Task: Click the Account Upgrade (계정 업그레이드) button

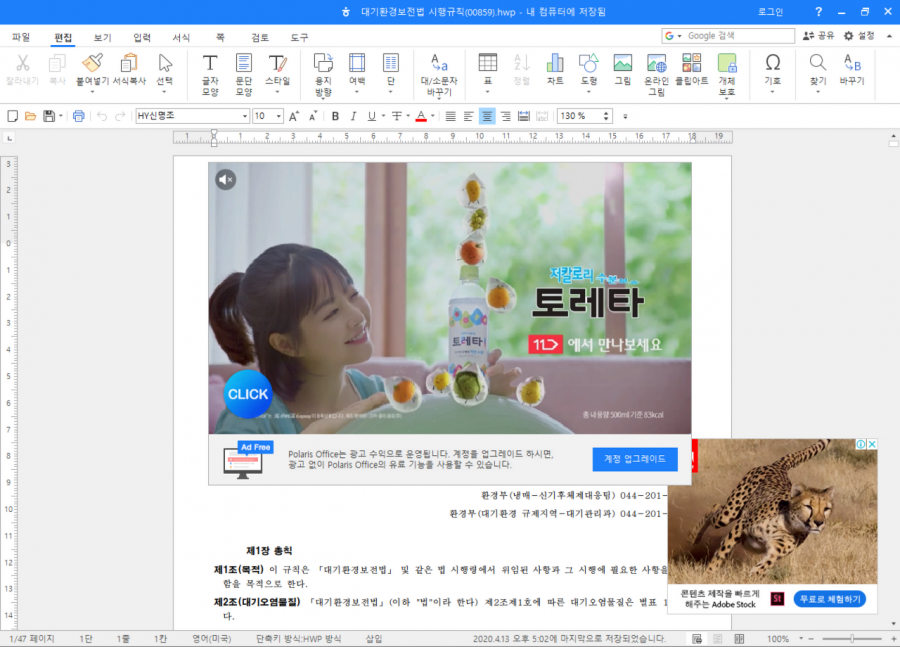Action: pyautogui.click(x=635, y=459)
